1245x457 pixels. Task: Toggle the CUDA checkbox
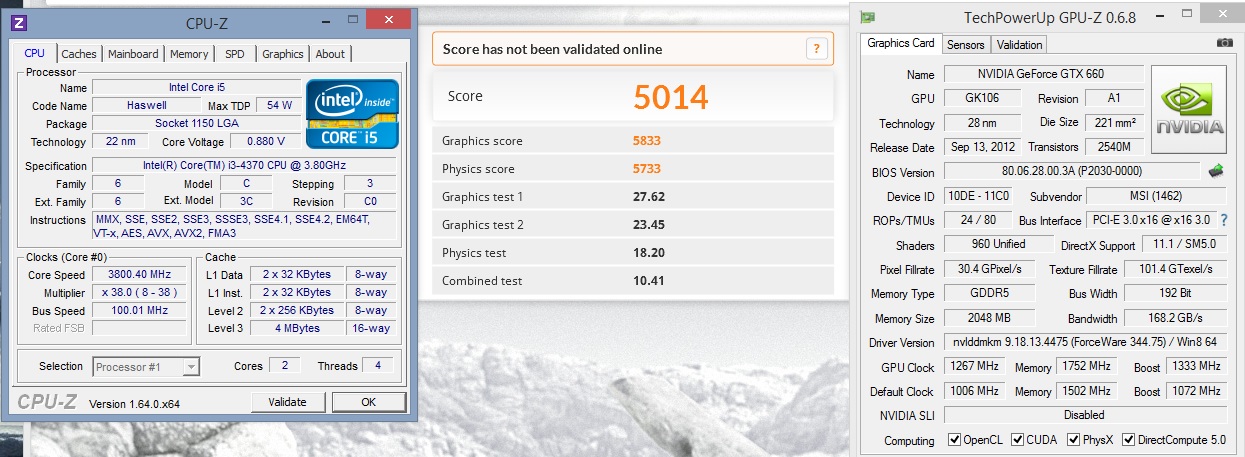pos(1017,440)
